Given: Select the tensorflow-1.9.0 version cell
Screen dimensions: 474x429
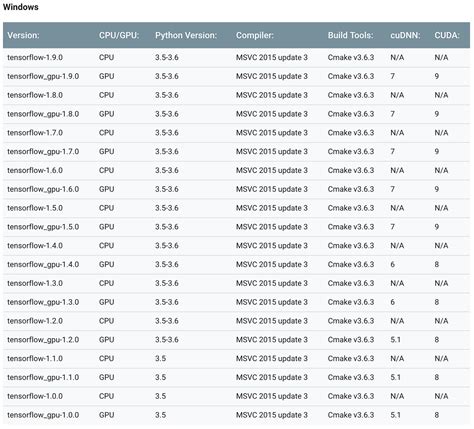Looking at the screenshot, I should (35, 57).
